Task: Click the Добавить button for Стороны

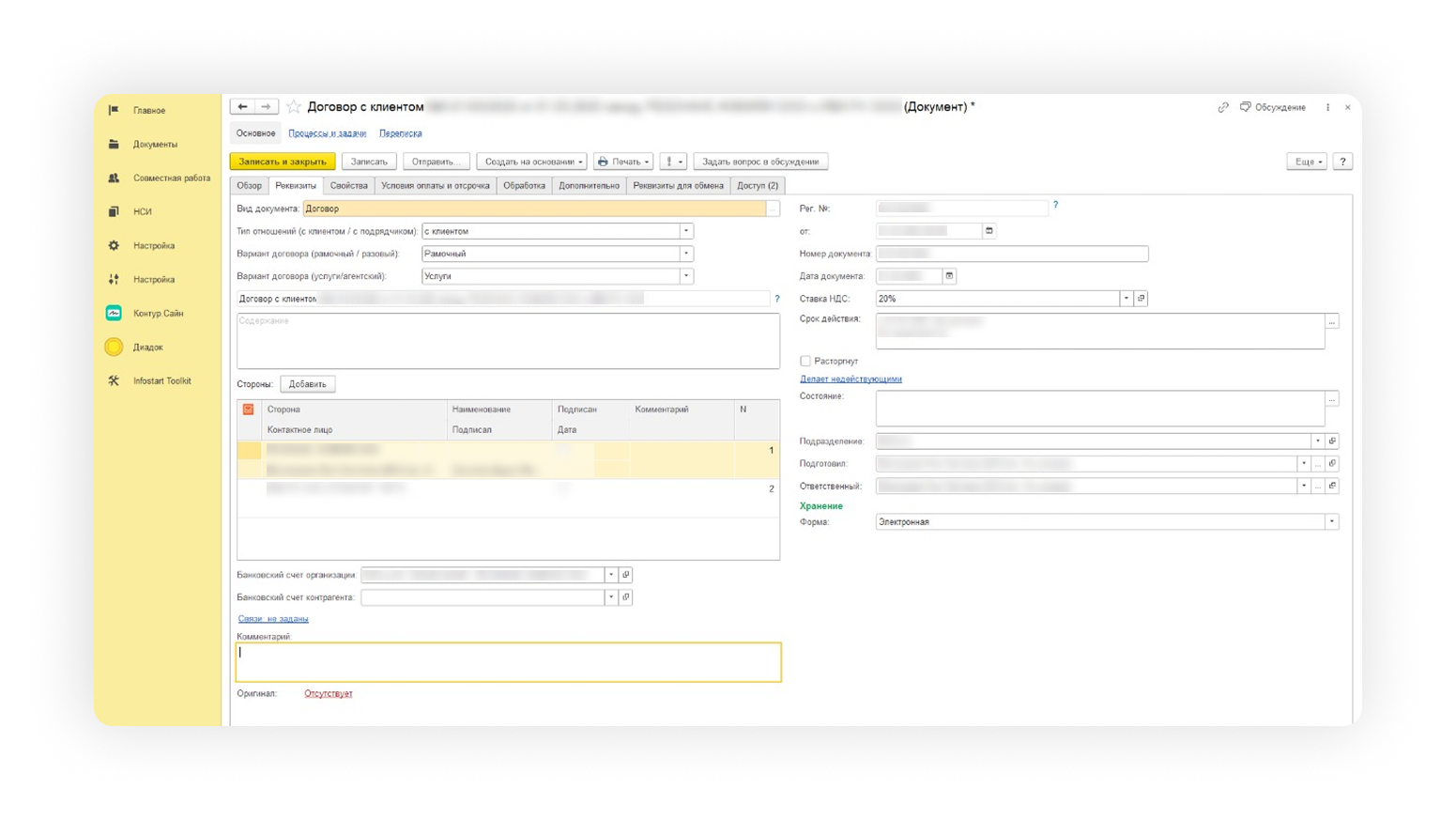Action: [x=307, y=384]
